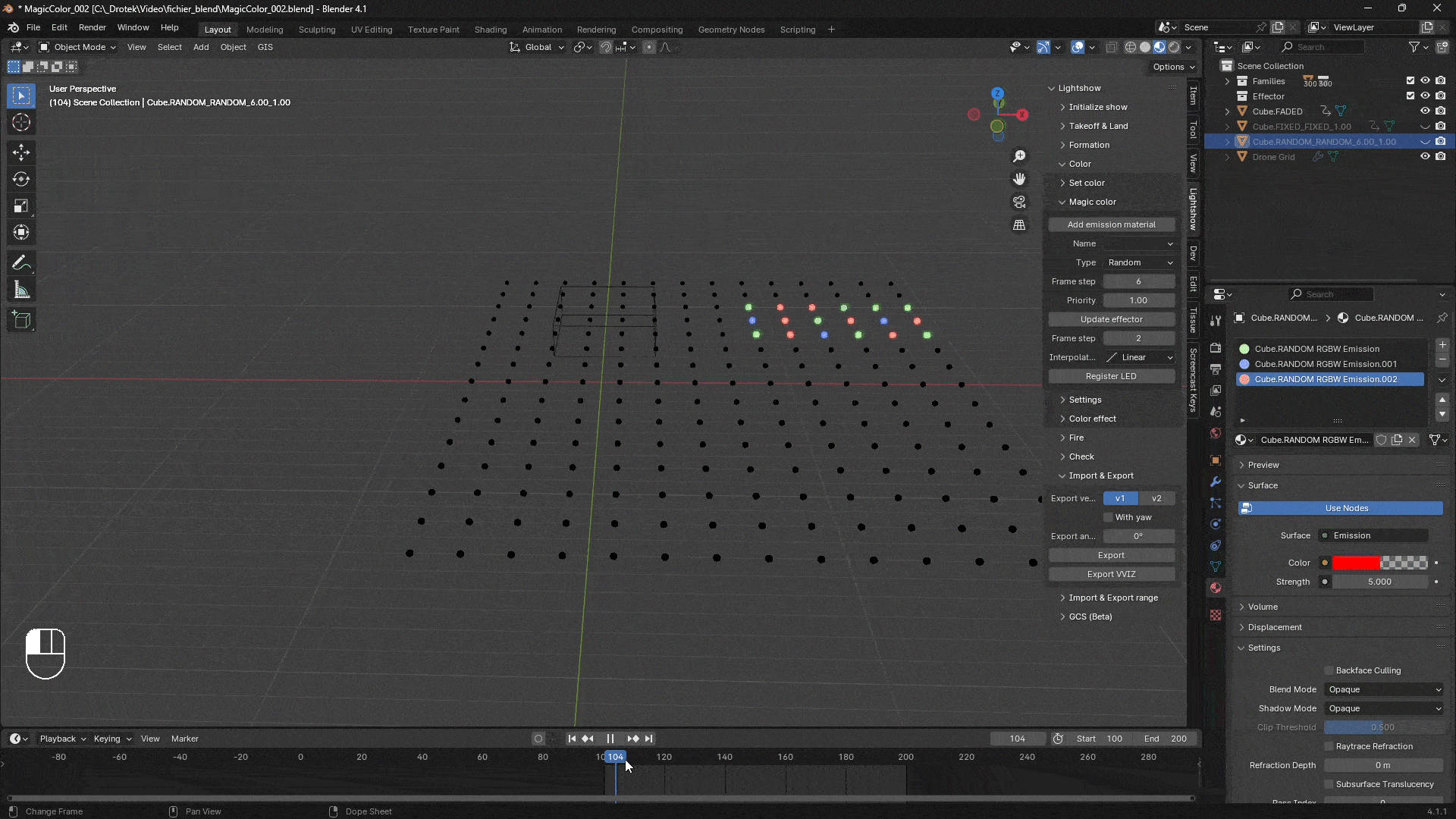The width and height of the screenshot is (1456, 819).
Task: Pause animation playback
Action: tap(610, 739)
